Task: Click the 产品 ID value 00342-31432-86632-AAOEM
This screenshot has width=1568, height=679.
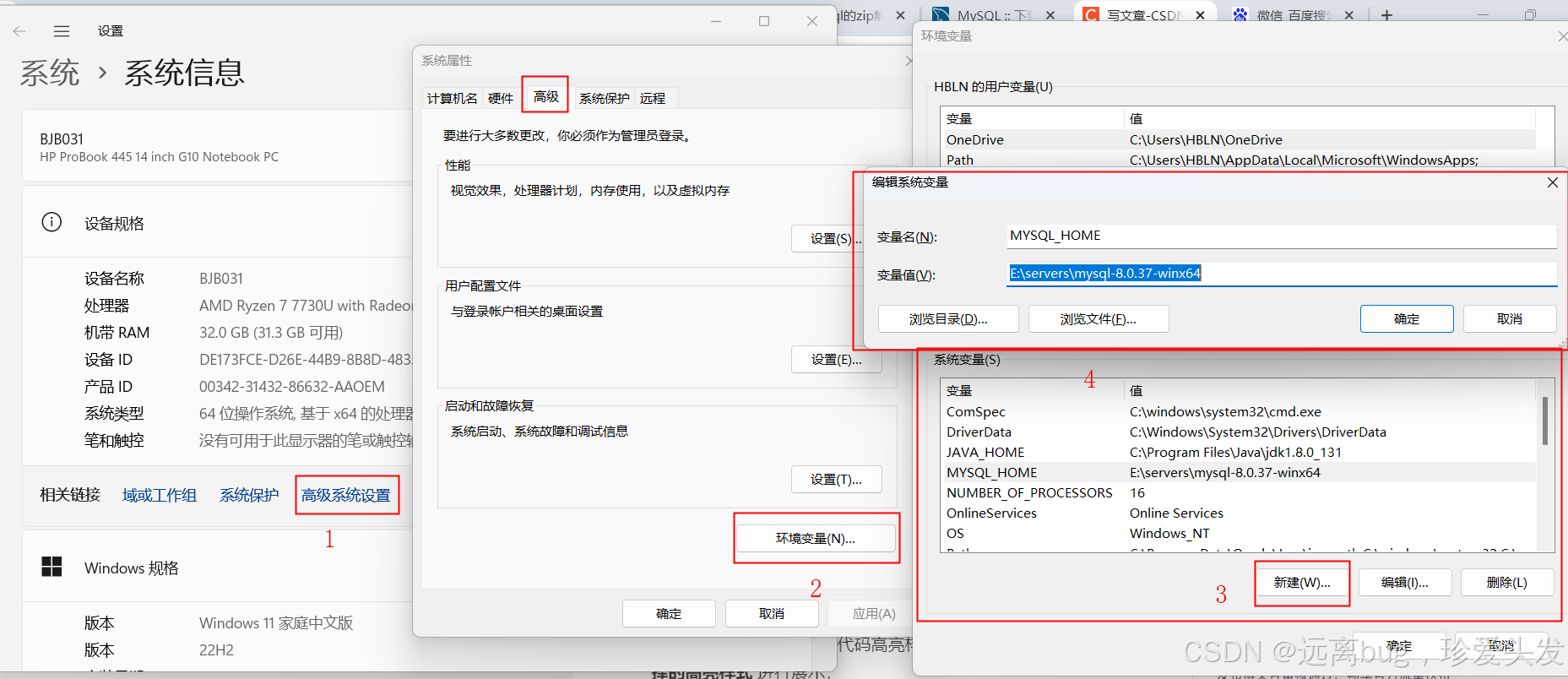Action: [292, 387]
